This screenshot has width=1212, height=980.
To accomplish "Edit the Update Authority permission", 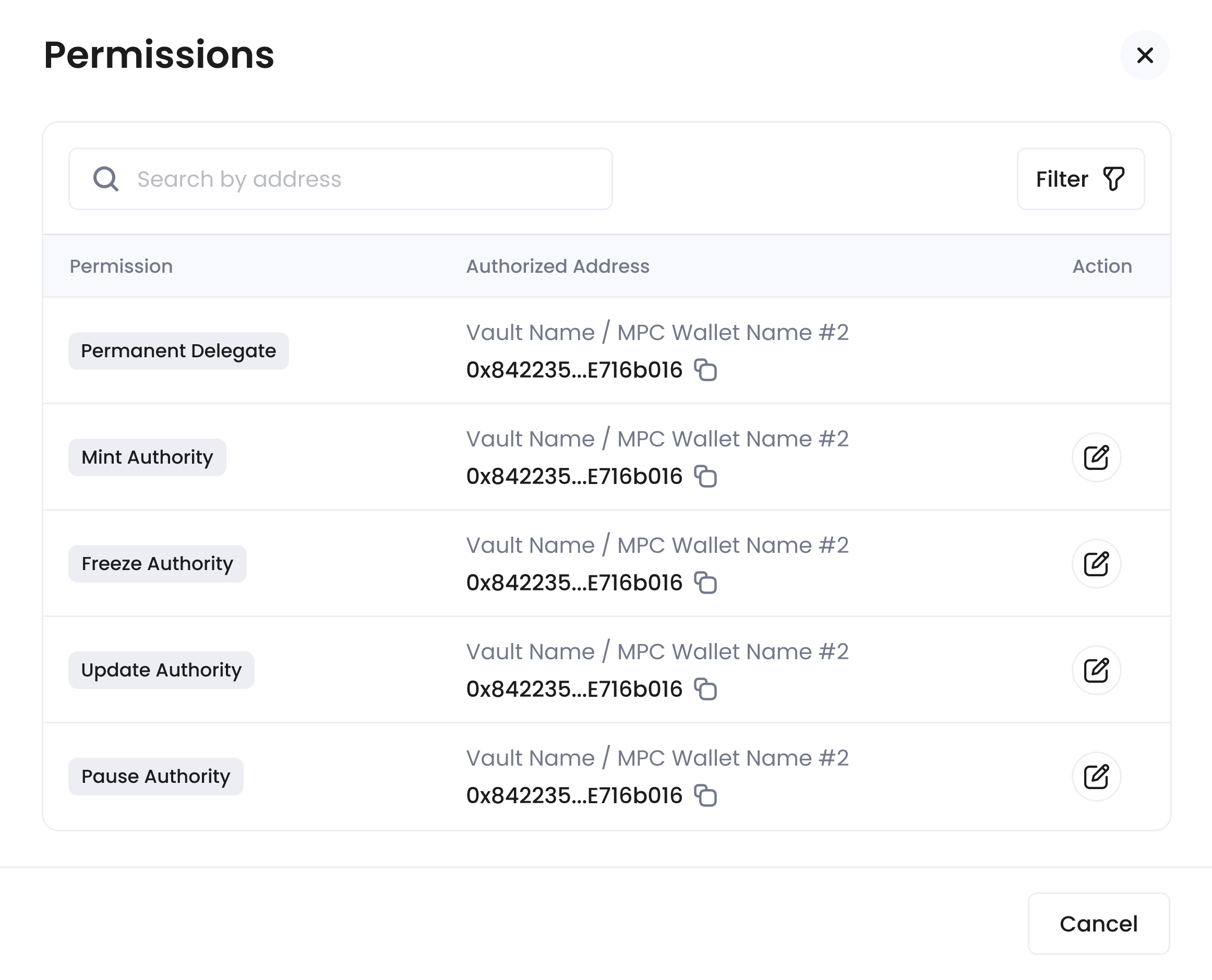I will [1096, 670].
